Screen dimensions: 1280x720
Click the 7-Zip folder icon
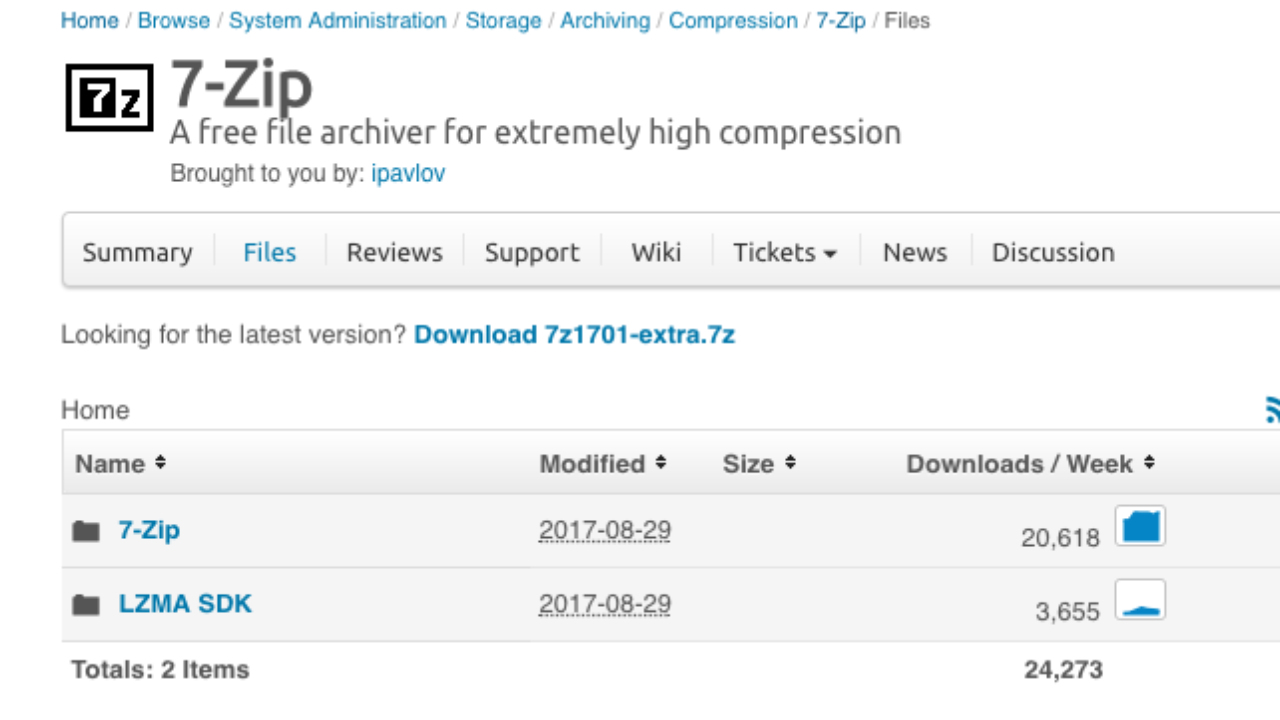(86, 530)
